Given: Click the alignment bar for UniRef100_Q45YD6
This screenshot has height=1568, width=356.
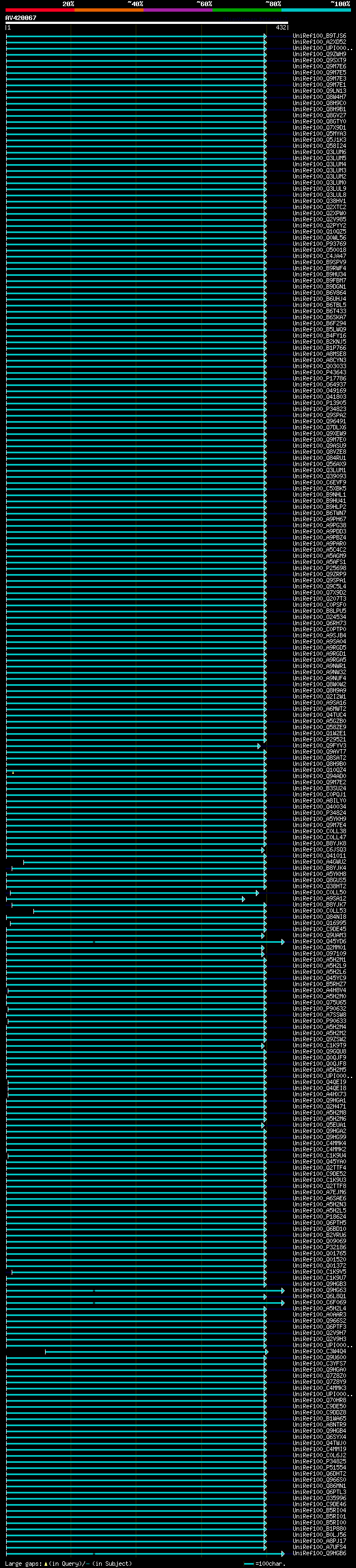Looking at the screenshot, I should pos(145,942).
